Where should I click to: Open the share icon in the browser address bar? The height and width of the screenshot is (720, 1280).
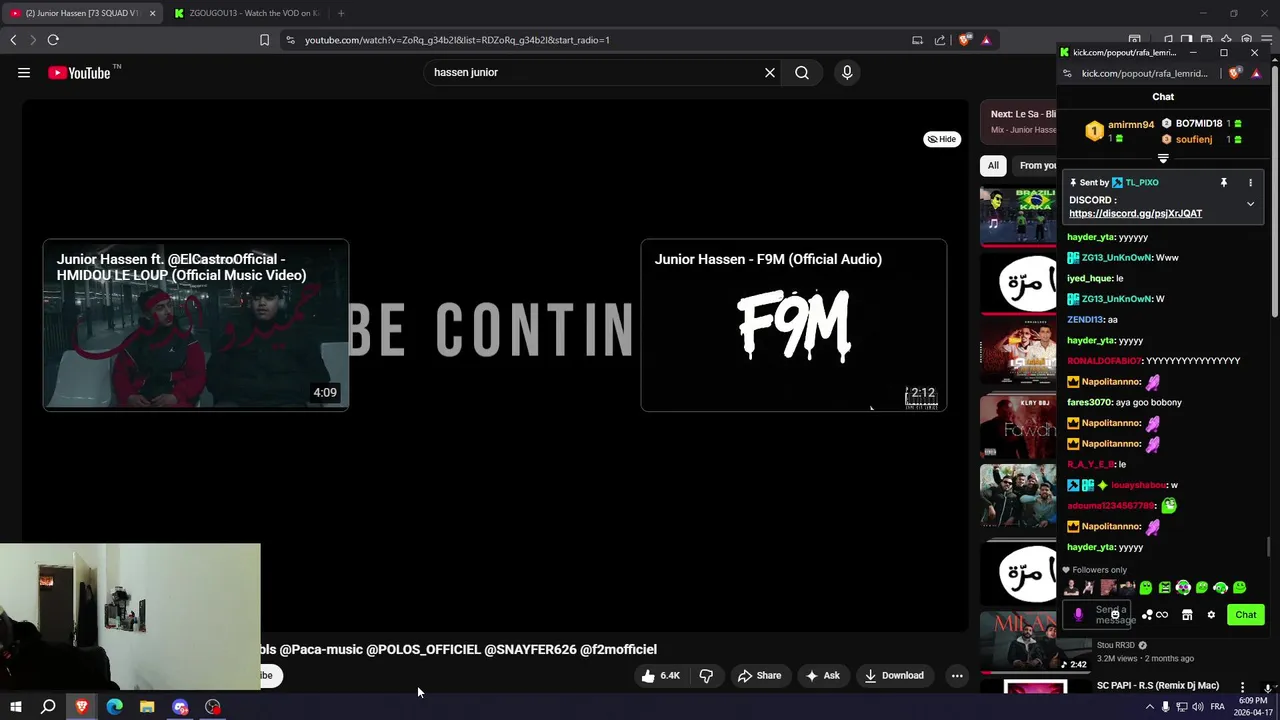point(940,40)
